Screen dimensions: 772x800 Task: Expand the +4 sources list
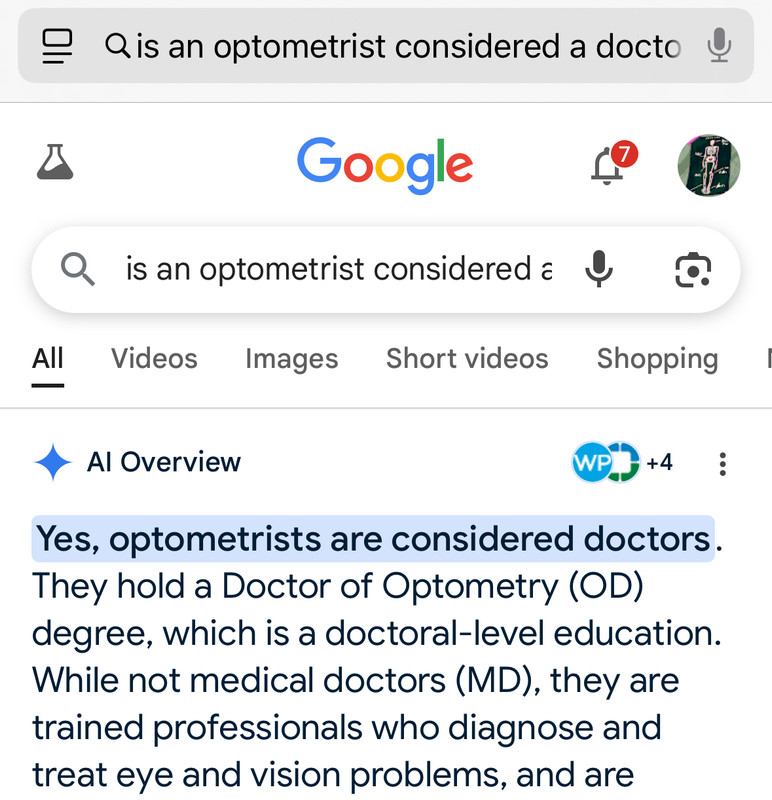click(659, 463)
